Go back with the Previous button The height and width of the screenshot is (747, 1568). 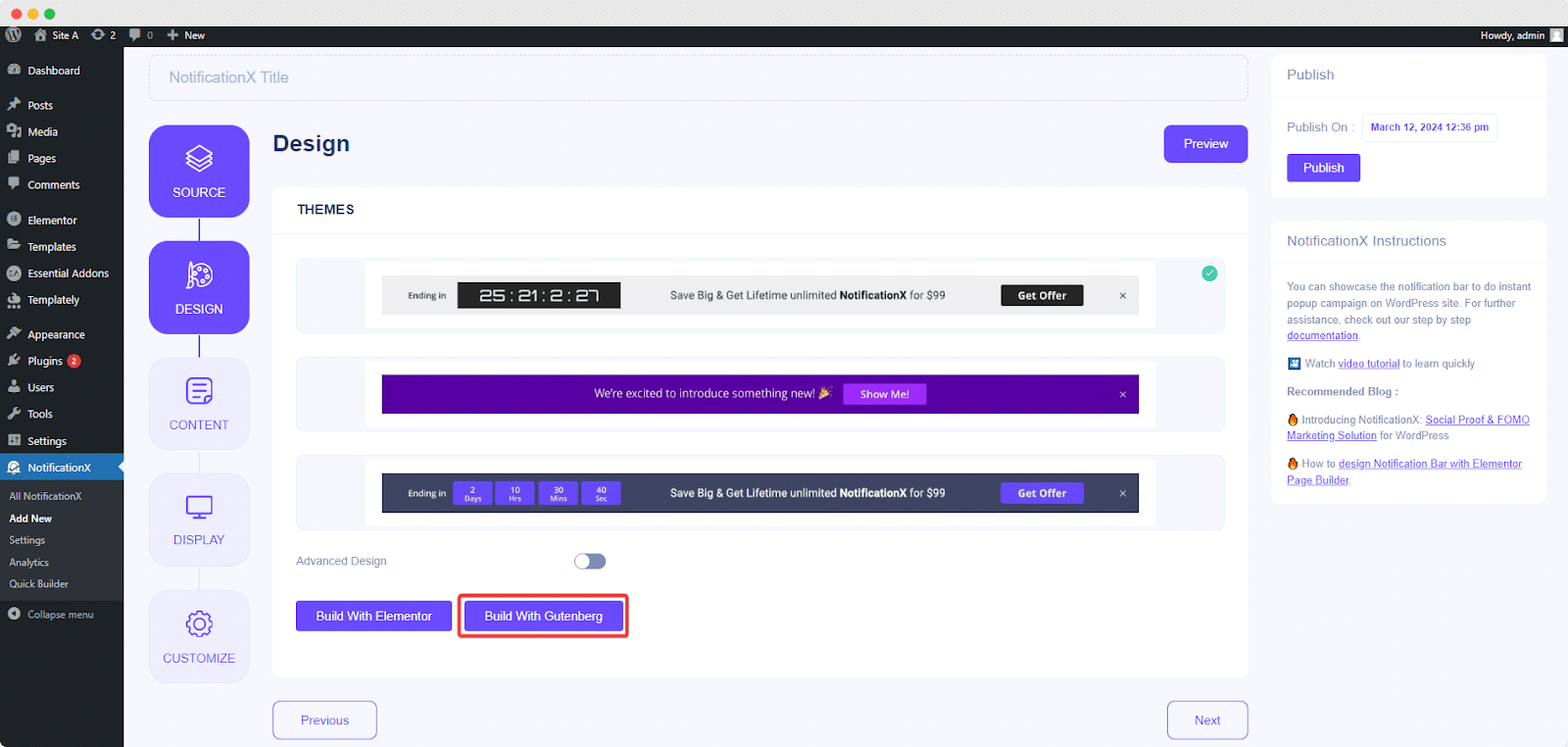click(324, 721)
